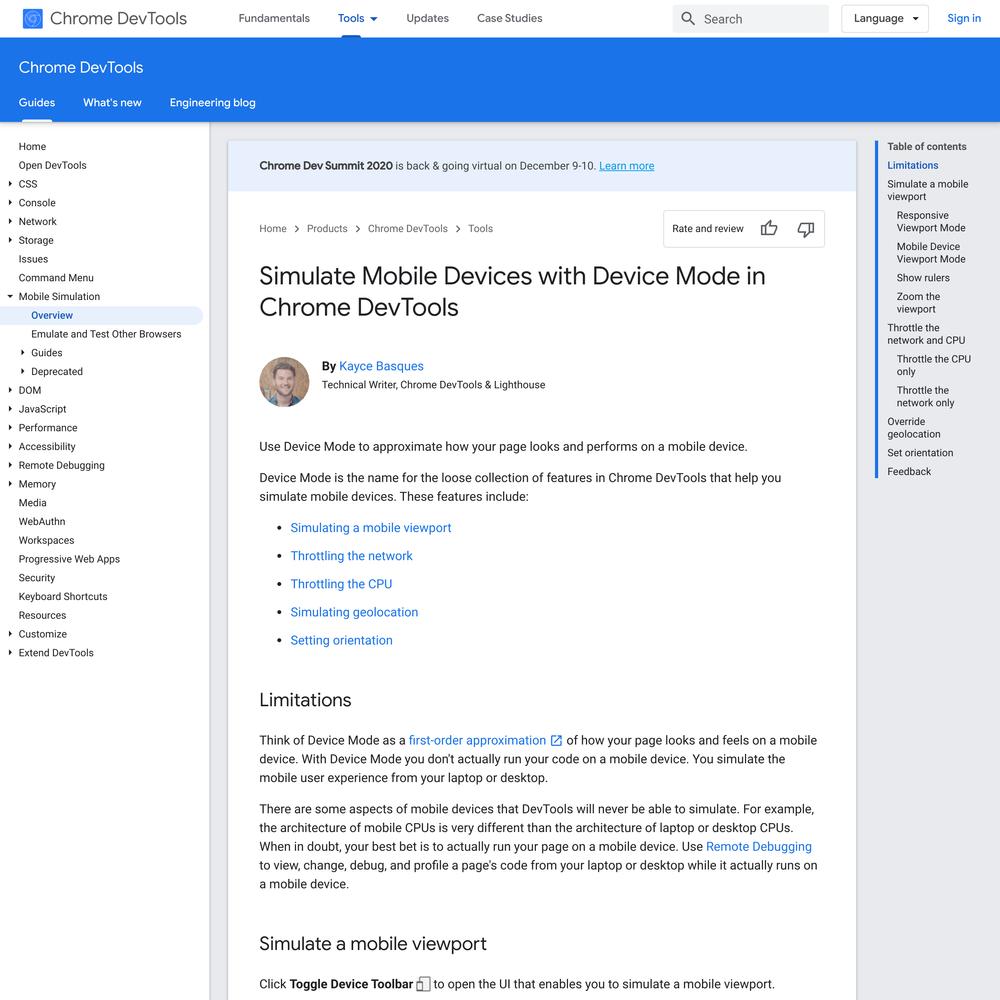Open Command Menu in the sidebar
Screen dimensions: 1000x1000
(x=56, y=278)
